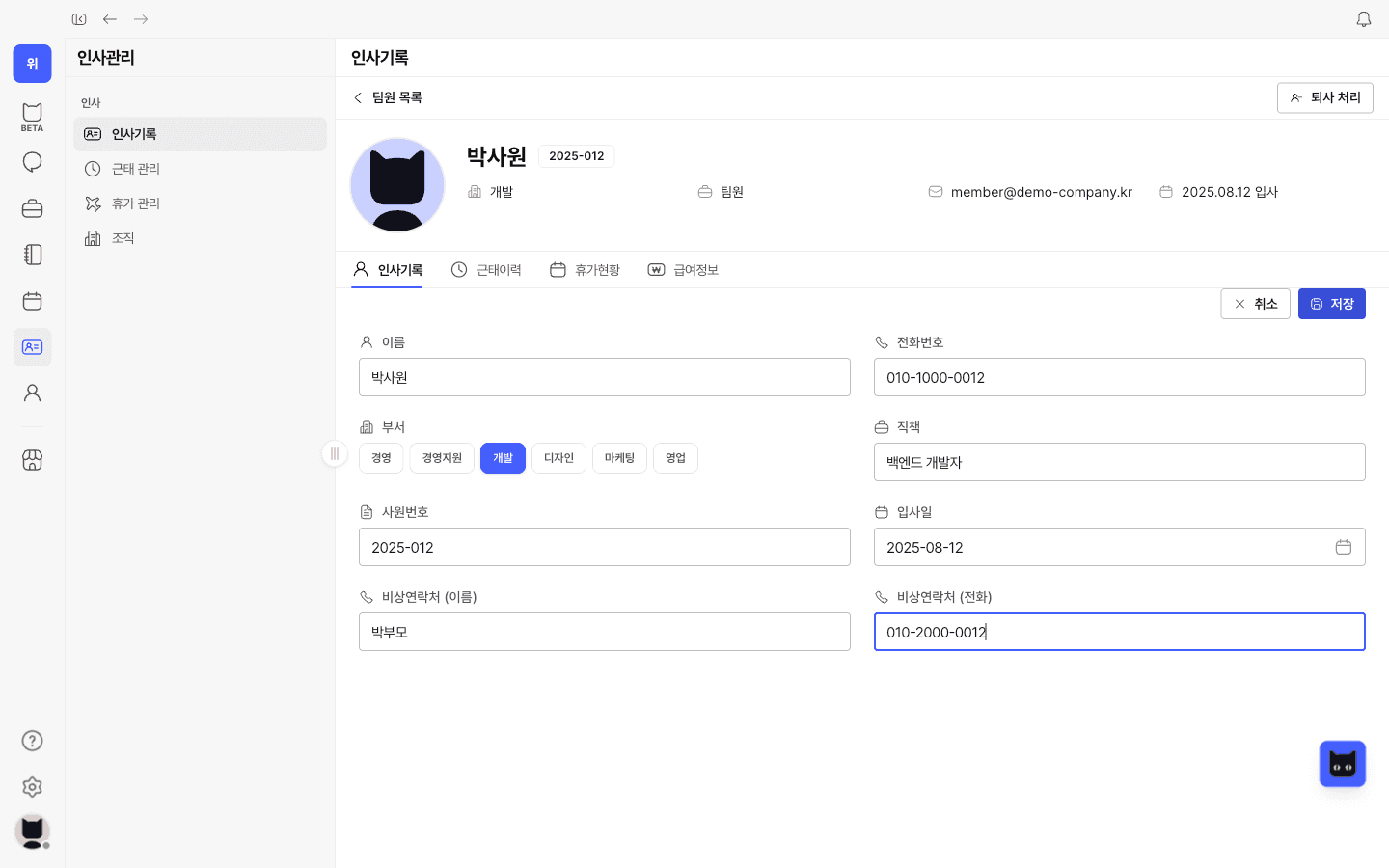Select 영업 department chip
The width and height of the screenshot is (1389, 868).
pyautogui.click(x=675, y=458)
